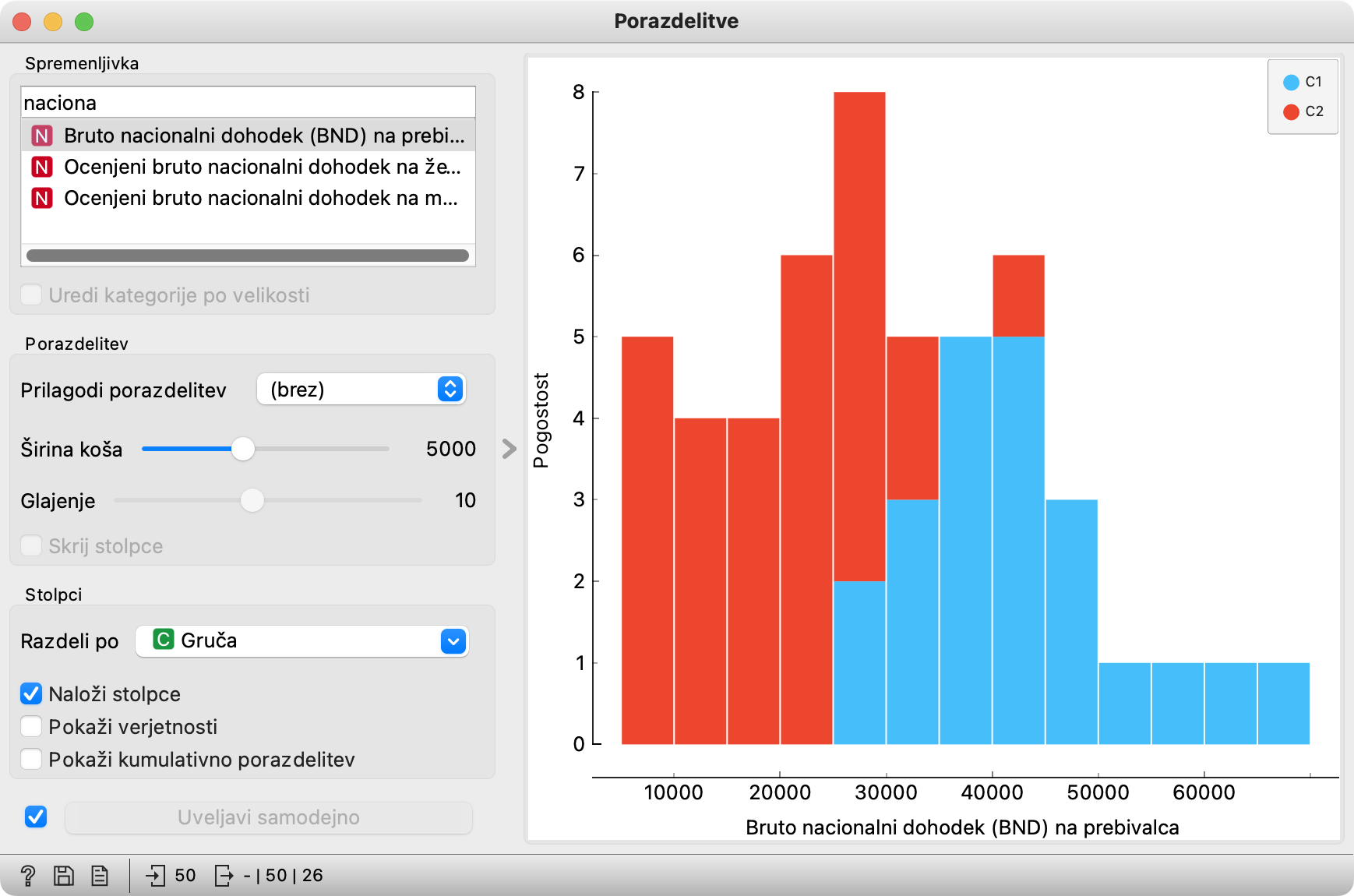Toggle the auto-apply checkbox next to Uveljavi samodejno
Screen dimensions: 1354x896
click(x=36, y=817)
